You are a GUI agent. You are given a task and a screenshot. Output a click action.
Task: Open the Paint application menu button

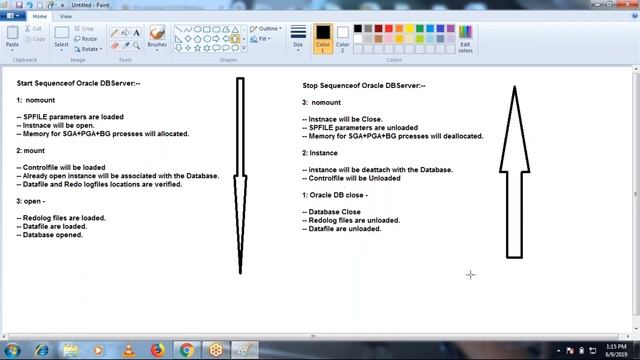click(13, 16)
